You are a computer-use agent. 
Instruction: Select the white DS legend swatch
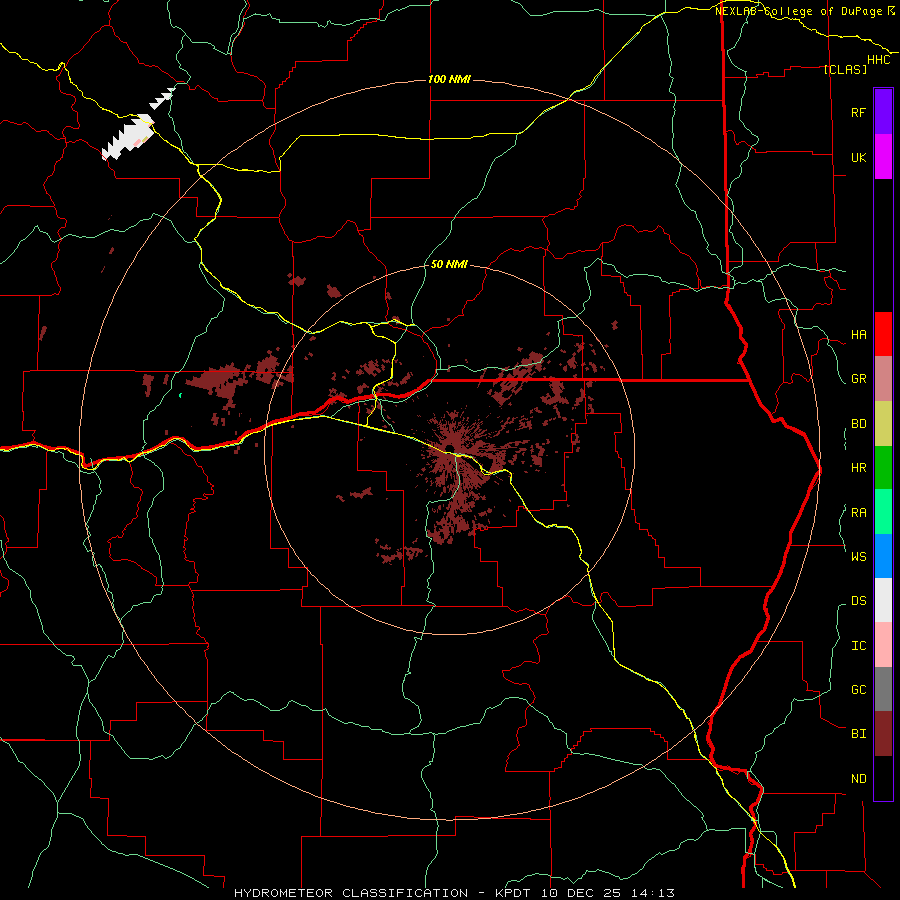point(883,600)
